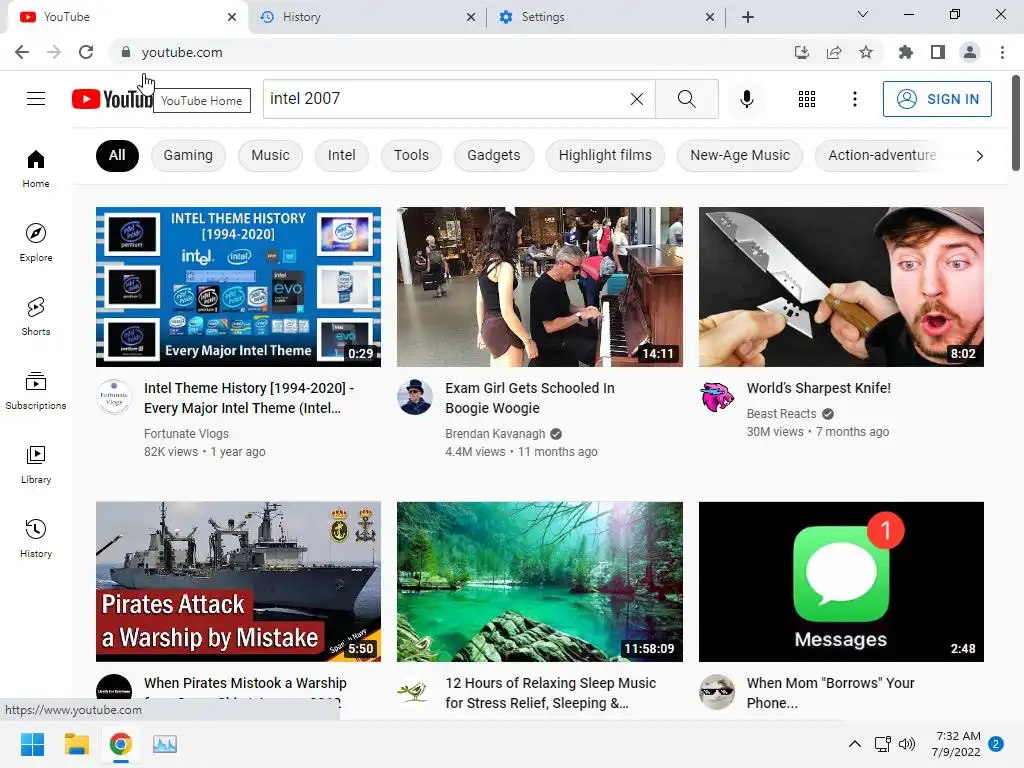The width and height of the screenshot is (1024, 768).
Task: Bookmark this page with the star
Action: tap(866, 52)
